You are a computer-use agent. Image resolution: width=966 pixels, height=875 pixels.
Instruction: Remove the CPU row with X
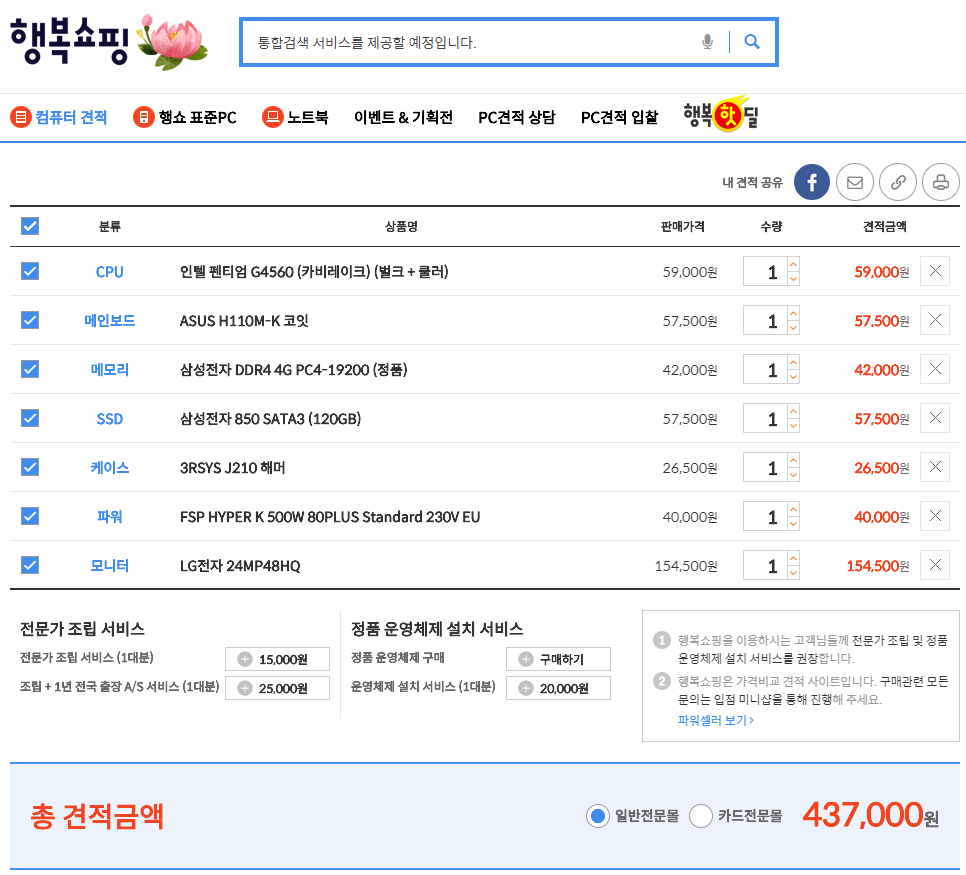[934, 271]
